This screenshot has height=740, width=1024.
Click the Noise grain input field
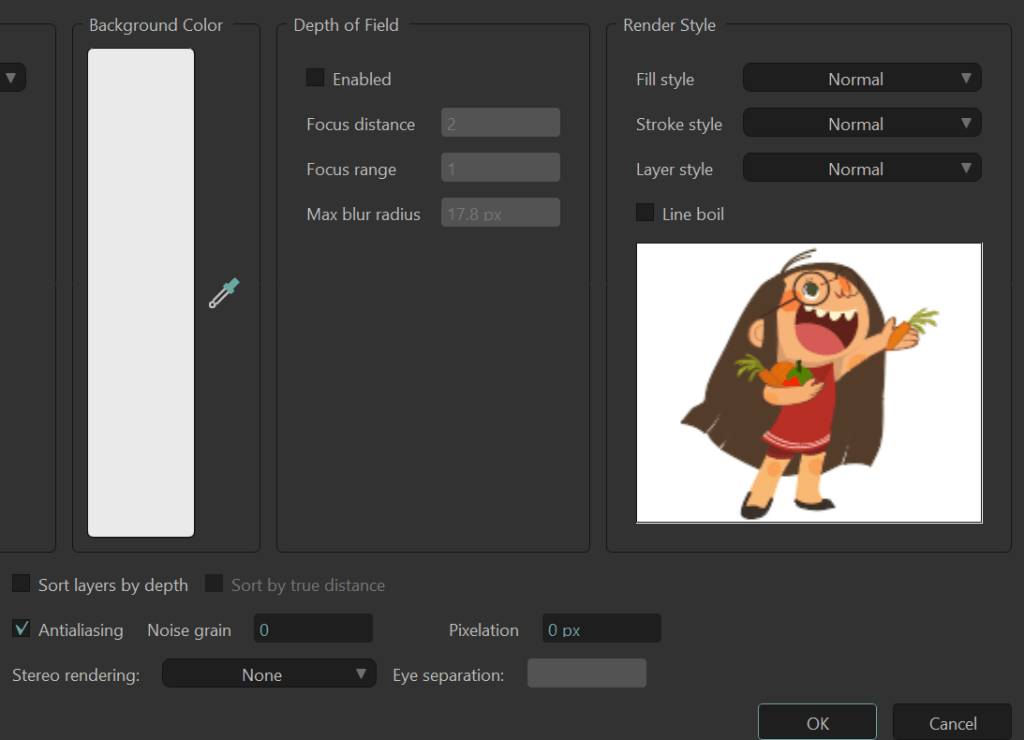click(313, 629)
